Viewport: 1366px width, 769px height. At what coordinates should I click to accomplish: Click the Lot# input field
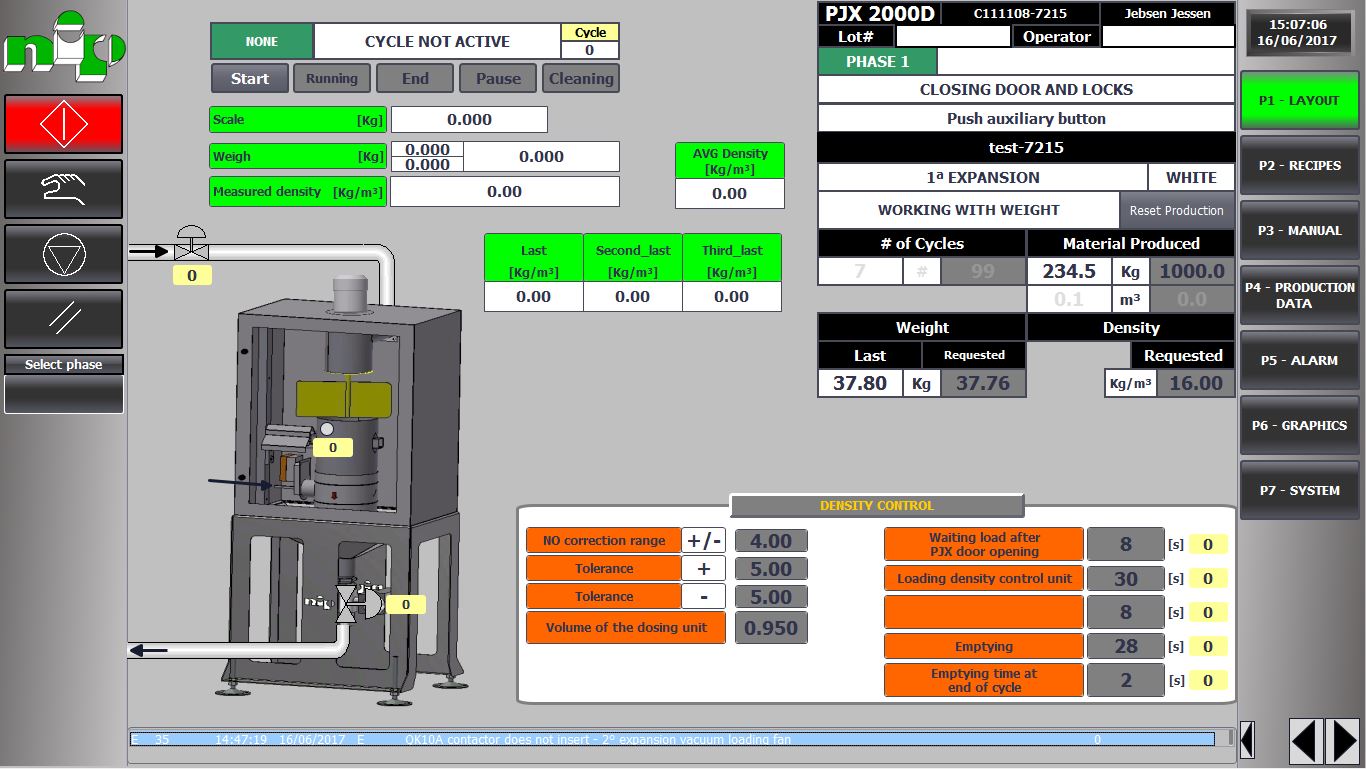(953, 36)
